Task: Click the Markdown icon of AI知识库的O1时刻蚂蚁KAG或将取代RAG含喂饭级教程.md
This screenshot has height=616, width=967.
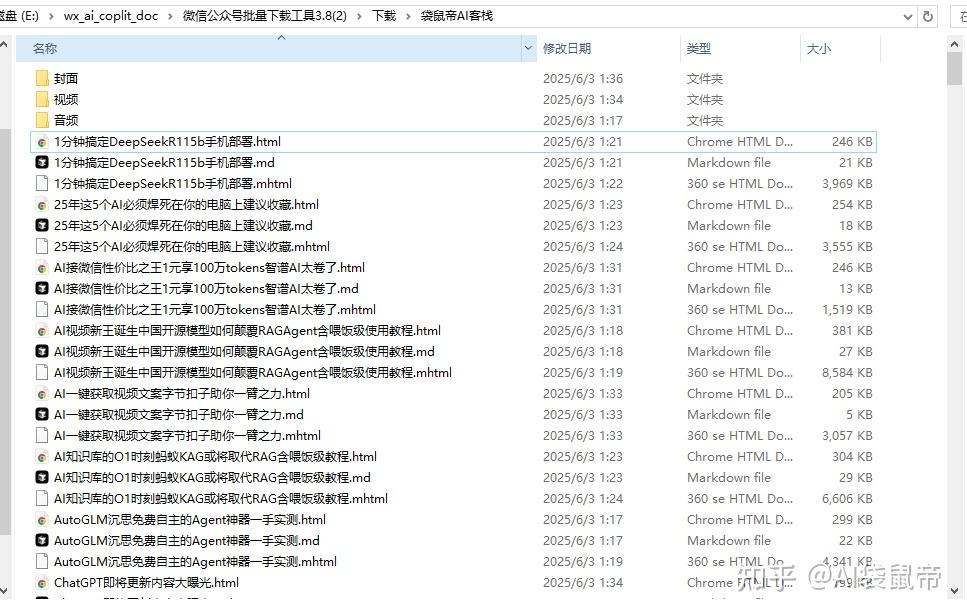Action: pyautogui.click(x=42, y=478)
